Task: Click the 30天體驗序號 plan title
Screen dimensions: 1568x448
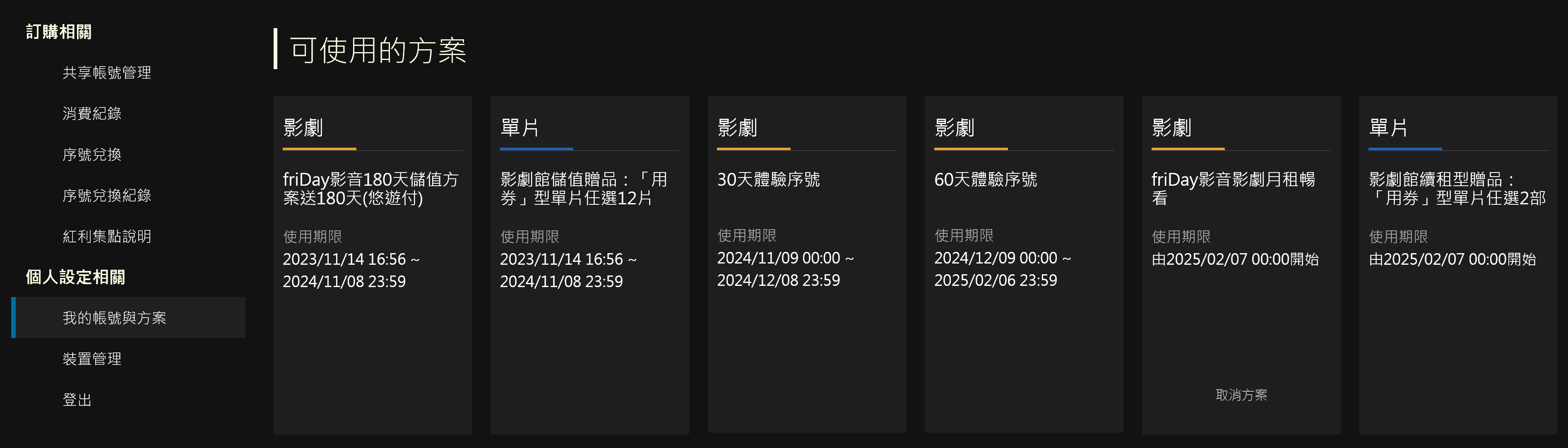Action: 768,180
